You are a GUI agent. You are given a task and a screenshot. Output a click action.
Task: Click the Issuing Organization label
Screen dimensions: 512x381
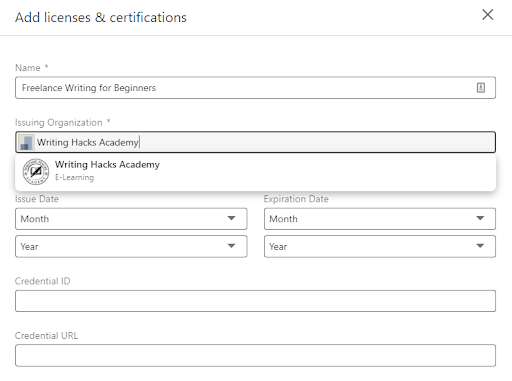click(x=59, y=122)
